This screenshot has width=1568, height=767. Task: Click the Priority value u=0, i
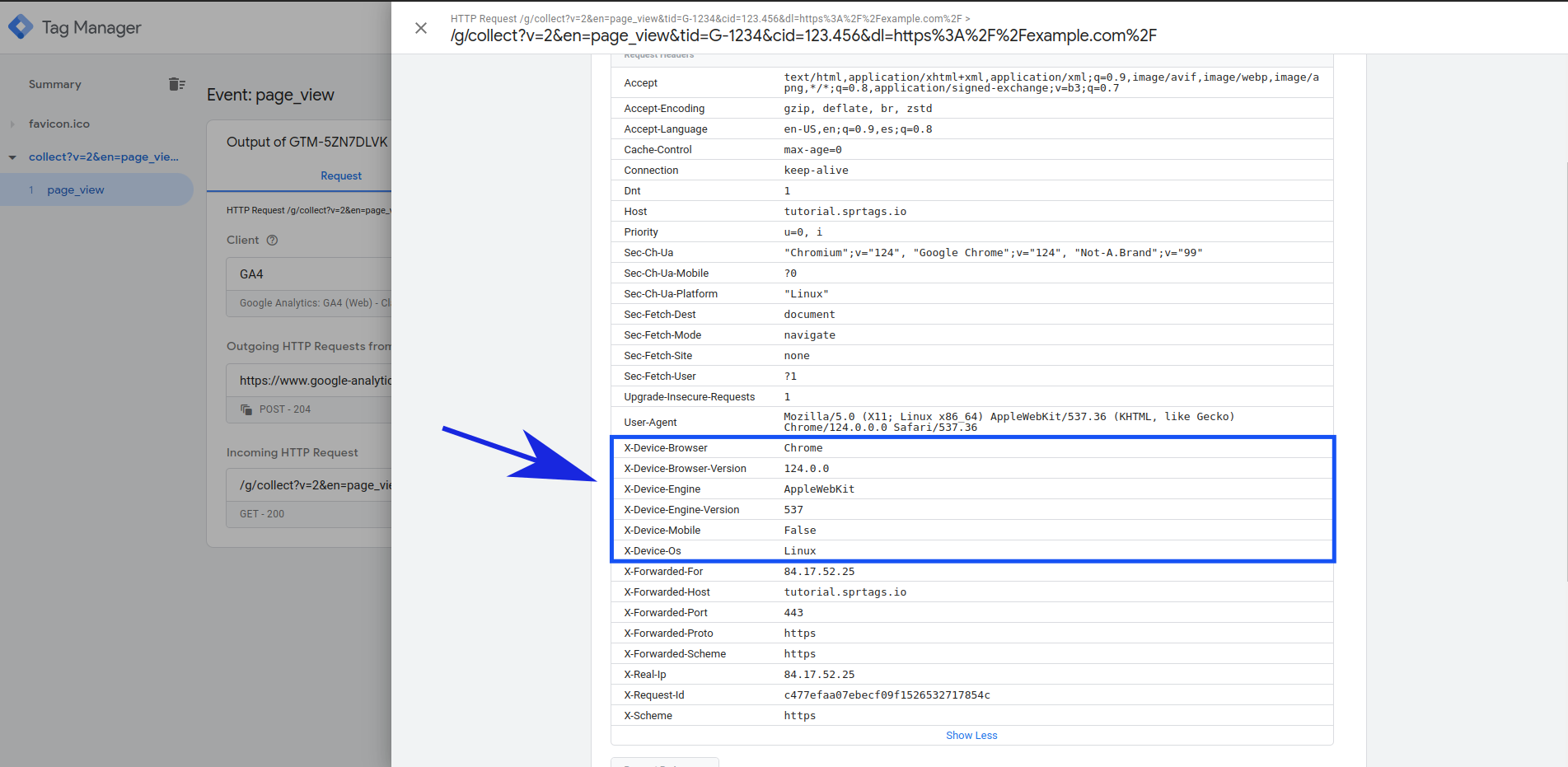coord(803,232)
